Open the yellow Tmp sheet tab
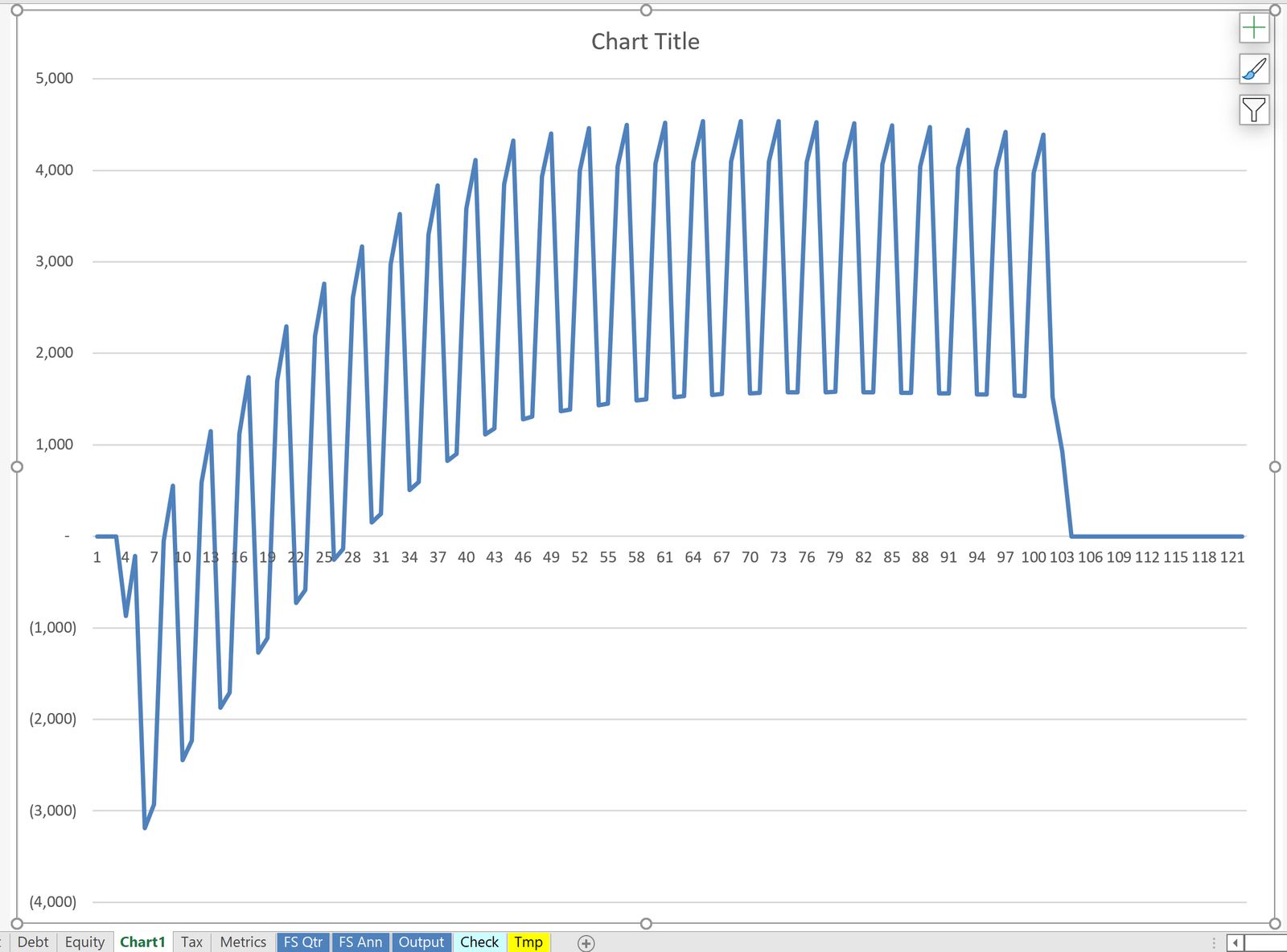The height and width of the screenshot is (952, 1287). pos(528,942)
